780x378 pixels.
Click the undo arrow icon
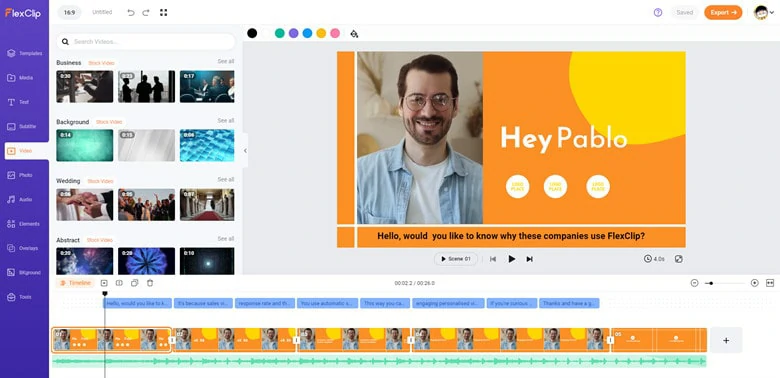131,12
